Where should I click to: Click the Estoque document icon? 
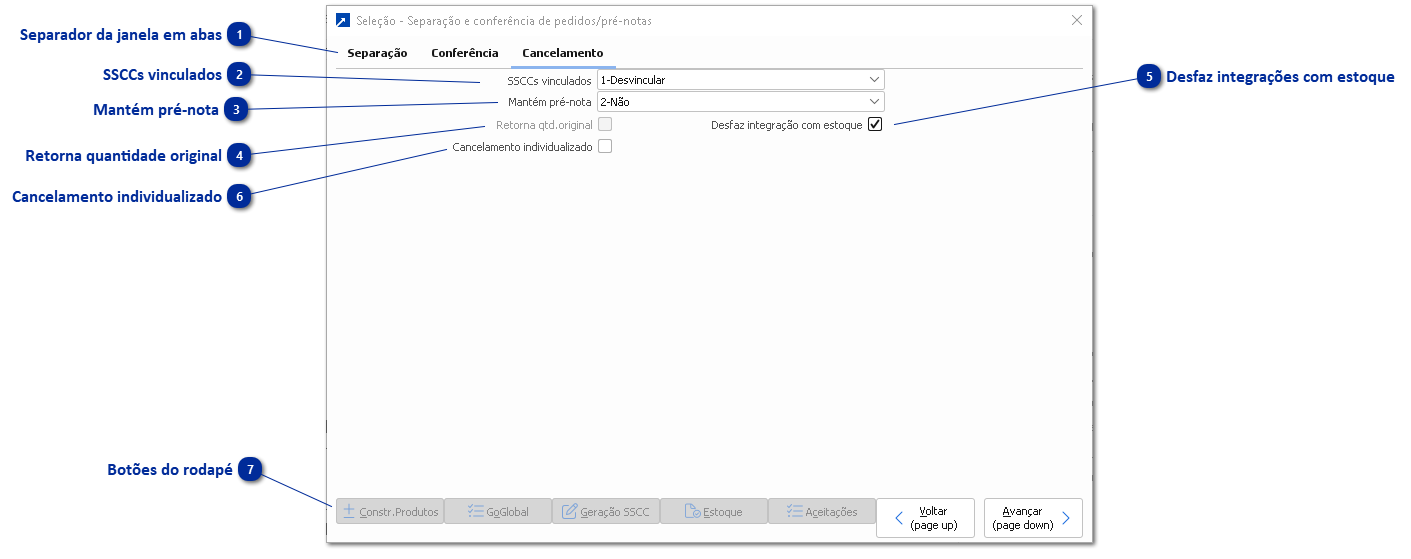[x=692, y=511]
